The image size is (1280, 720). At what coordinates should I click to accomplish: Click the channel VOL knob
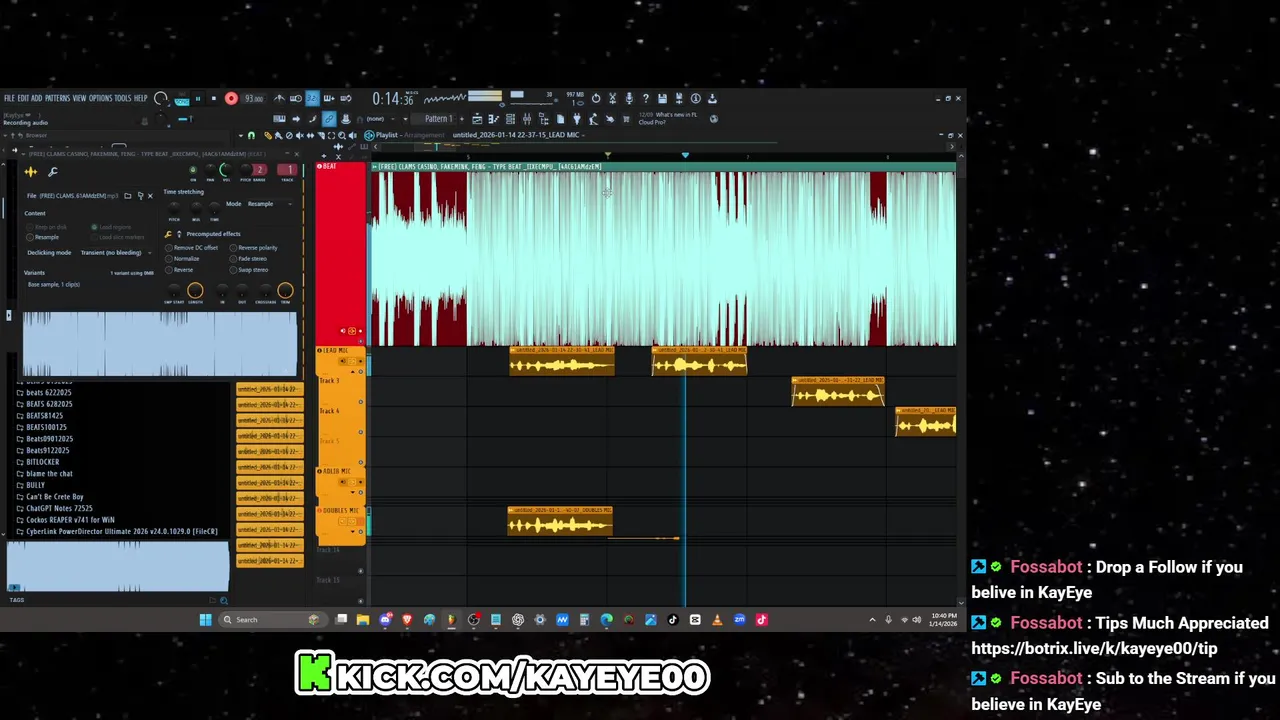226,170
